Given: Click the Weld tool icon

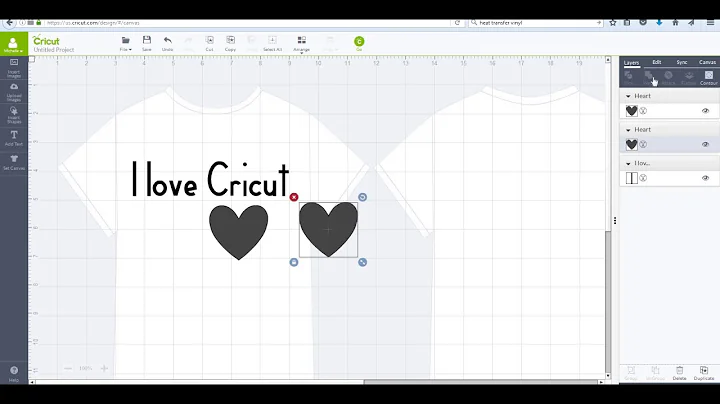Looking at the screenshot, I should (648, 78).
